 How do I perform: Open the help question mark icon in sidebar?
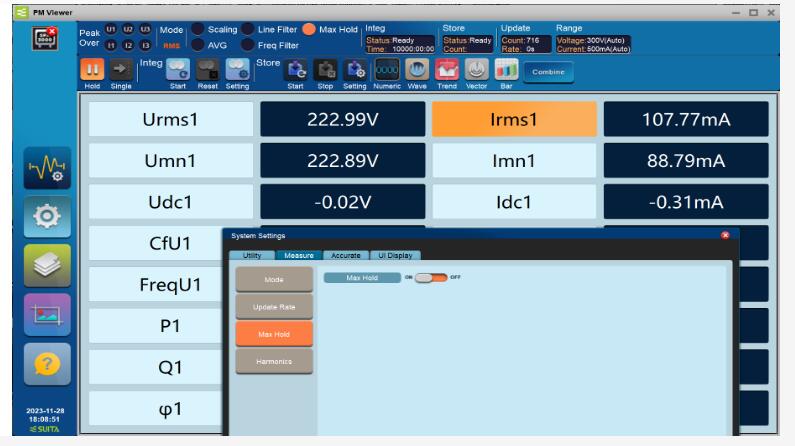[x=47, y=364]
